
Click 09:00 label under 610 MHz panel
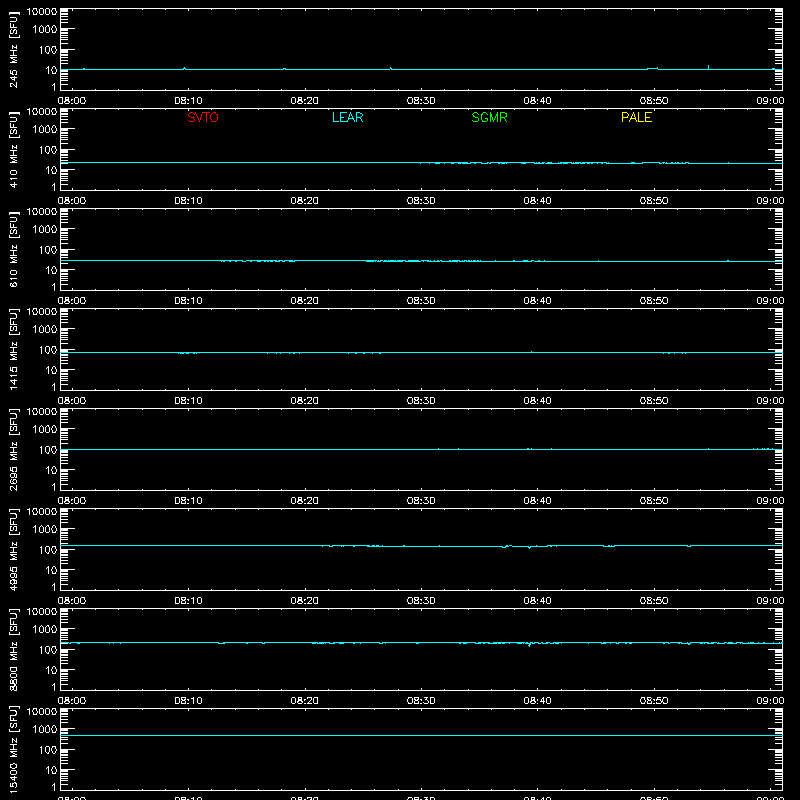pyautogui.click(x=770, y=301)
